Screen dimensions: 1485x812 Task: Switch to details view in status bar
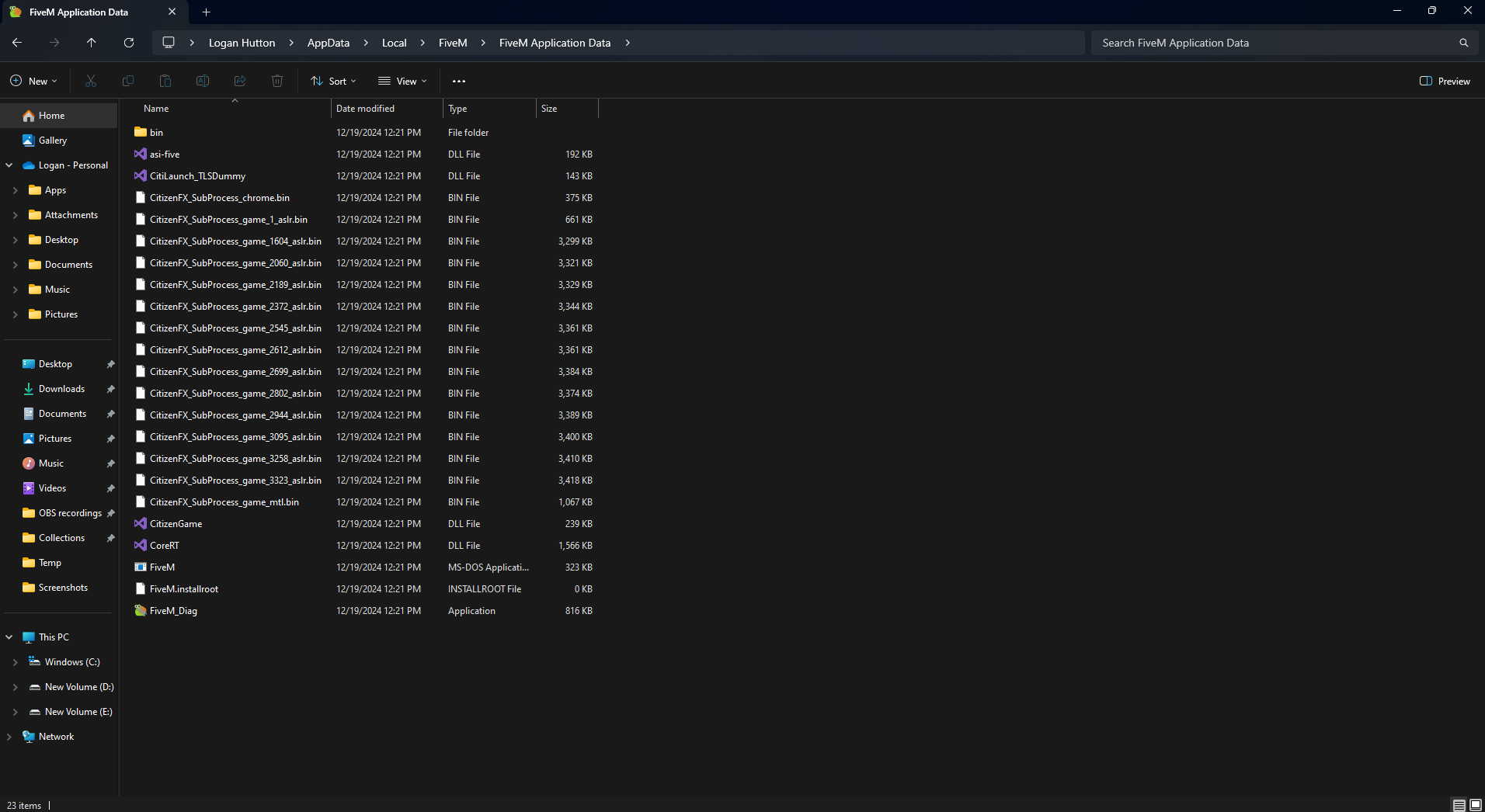[x=1459, y=805]
